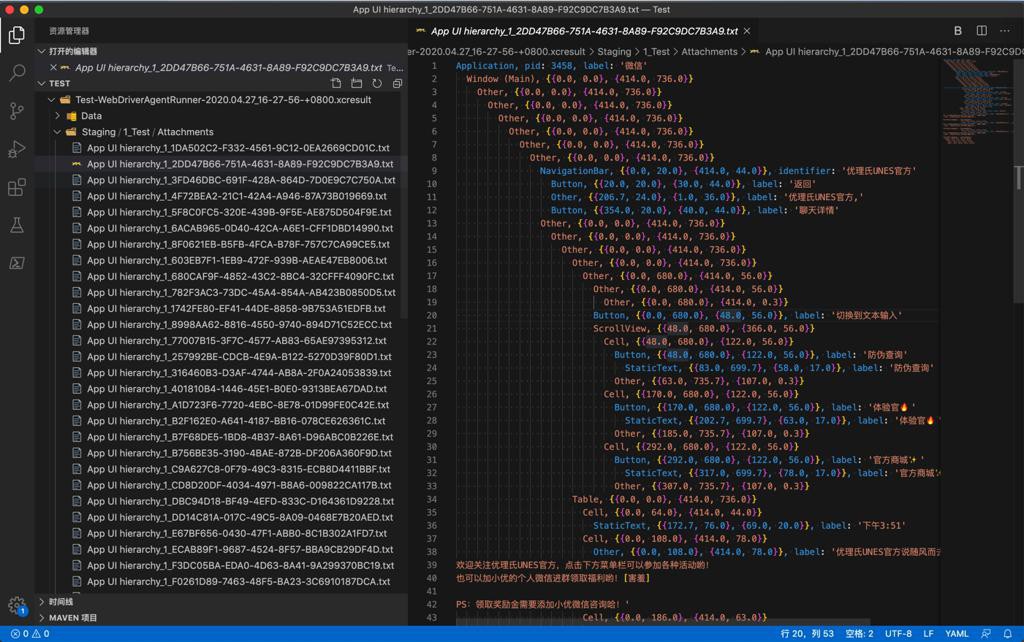Open file hierarchy_1_5F8C0FC5-320E
Screen dimensions: 1024x642
(239, 212)
